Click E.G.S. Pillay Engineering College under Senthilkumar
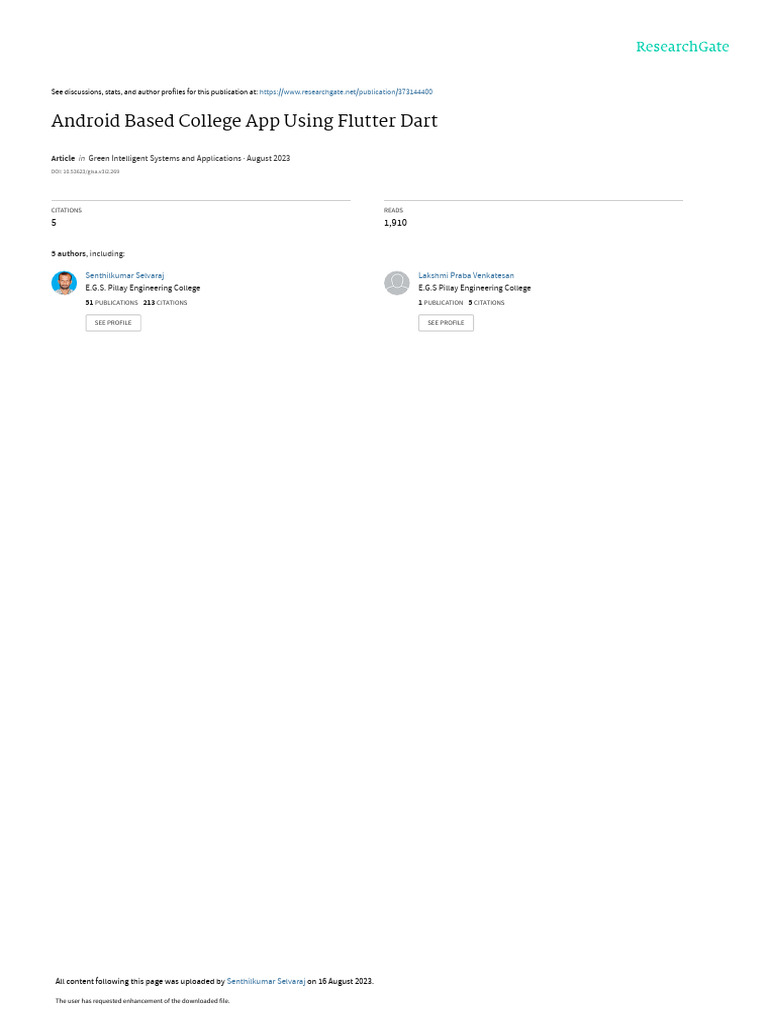The height and width of the screenshot is (1024, 768). [x=142, y=288]
